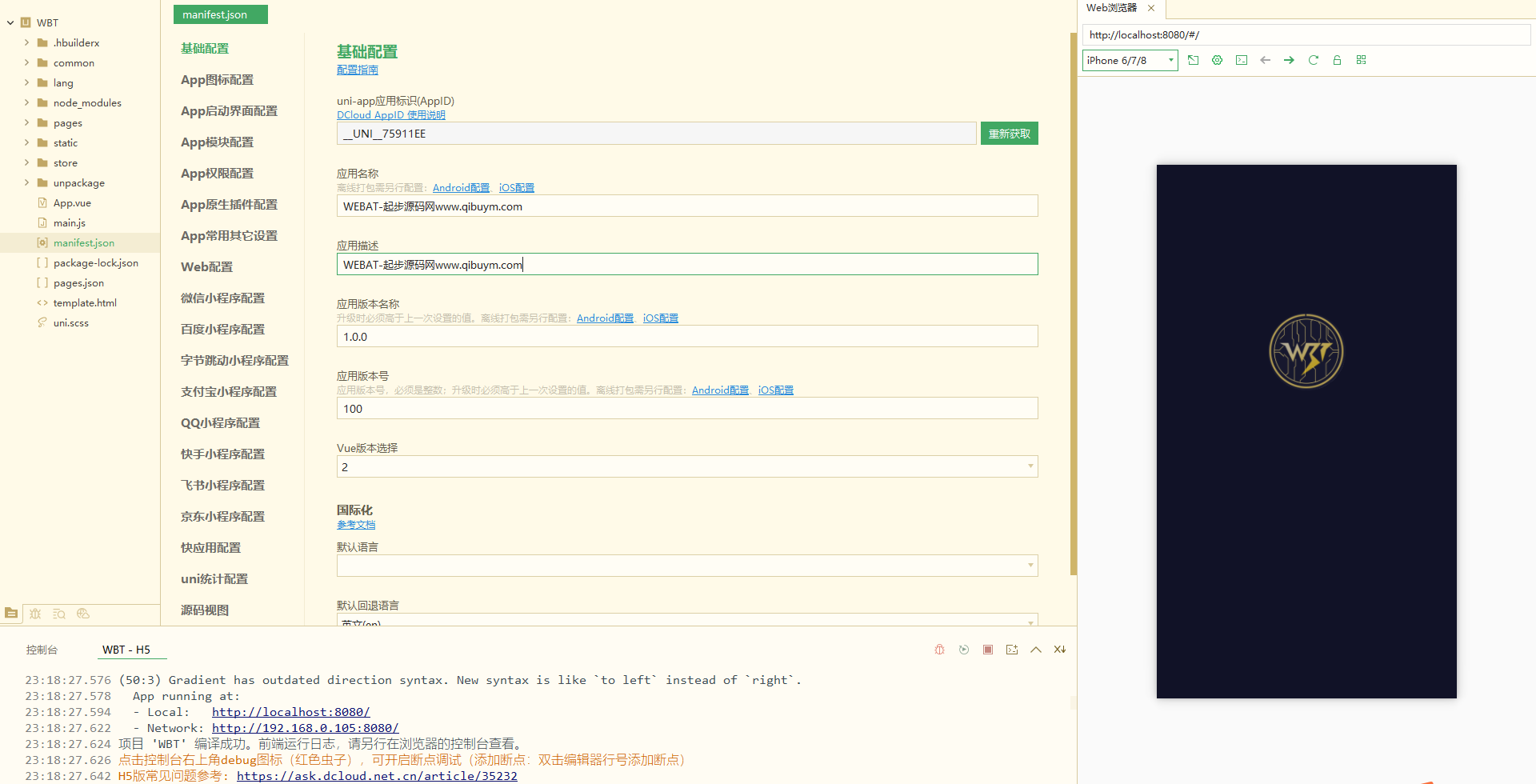Open the Vue版本选择 dropdown
This screenshot has width=1536, height=784.
click(x=686, y=466)
